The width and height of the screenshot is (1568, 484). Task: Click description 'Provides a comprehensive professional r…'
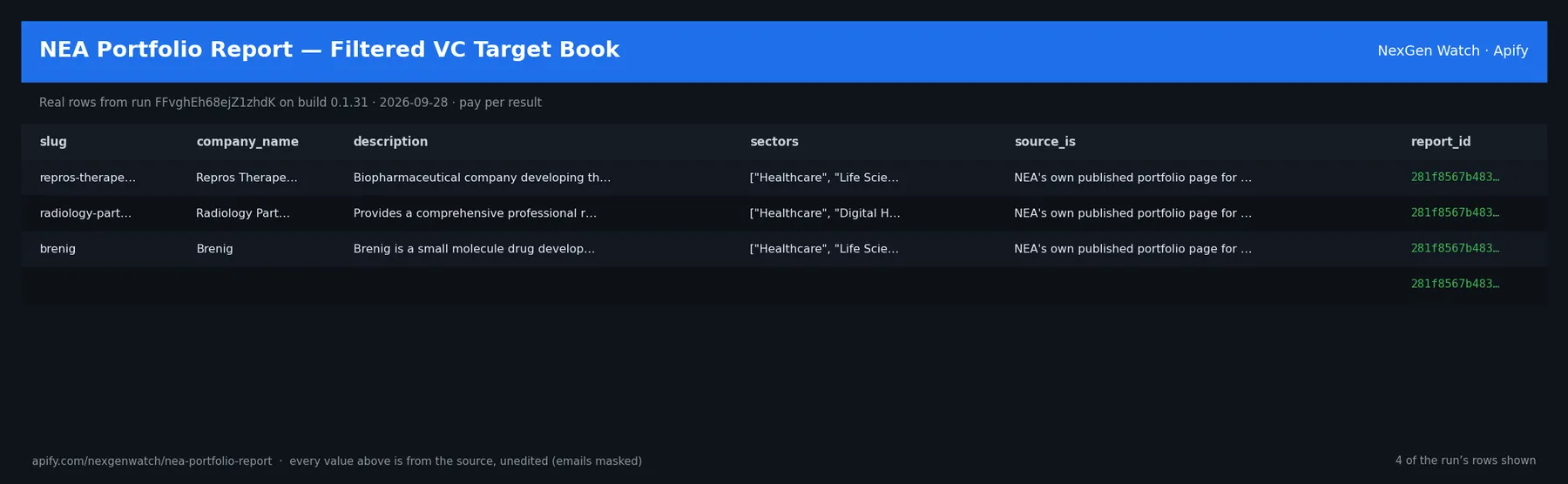click(x=475, y=213)
